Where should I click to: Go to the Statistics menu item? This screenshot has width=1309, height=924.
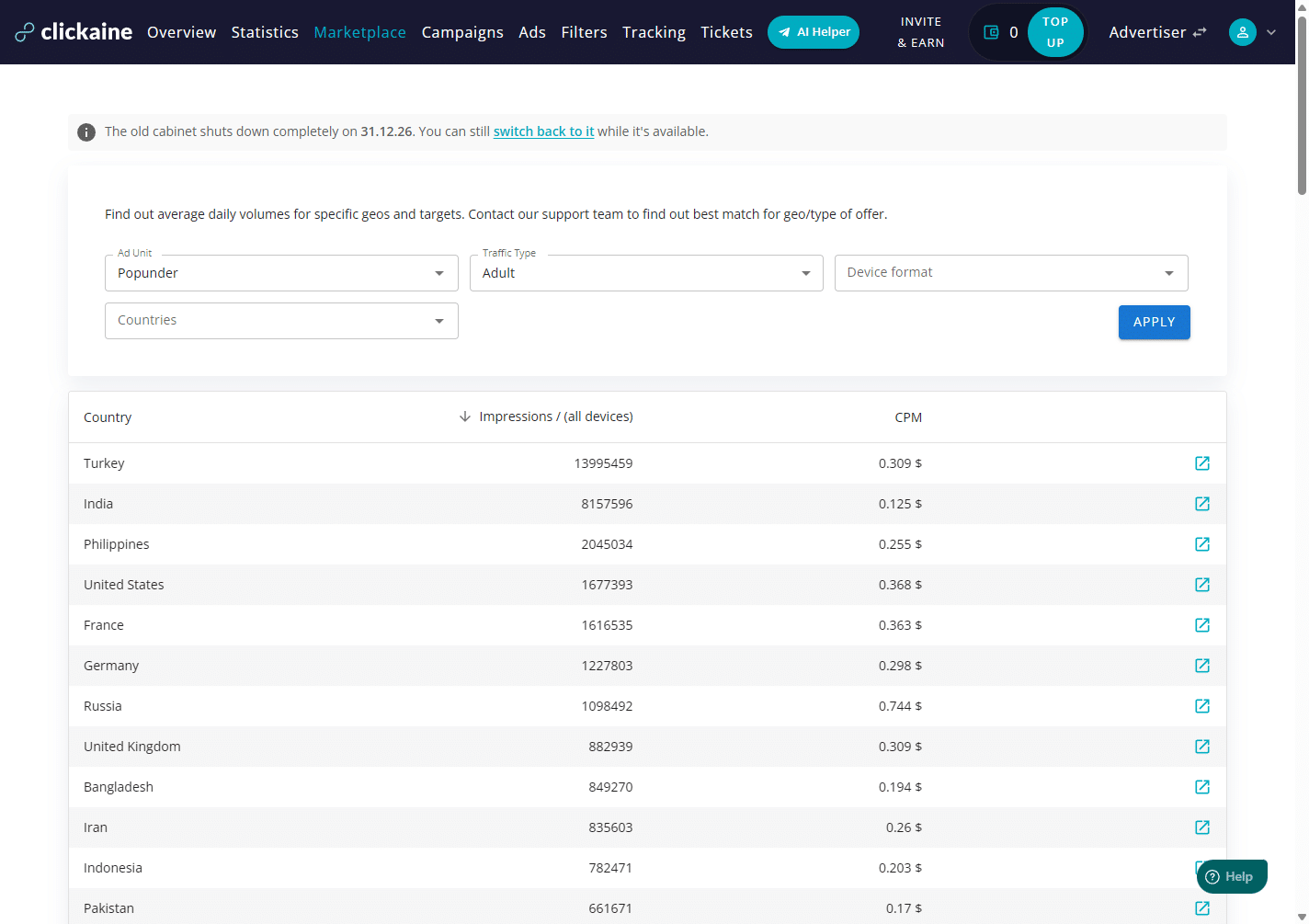tap(265, 32)
